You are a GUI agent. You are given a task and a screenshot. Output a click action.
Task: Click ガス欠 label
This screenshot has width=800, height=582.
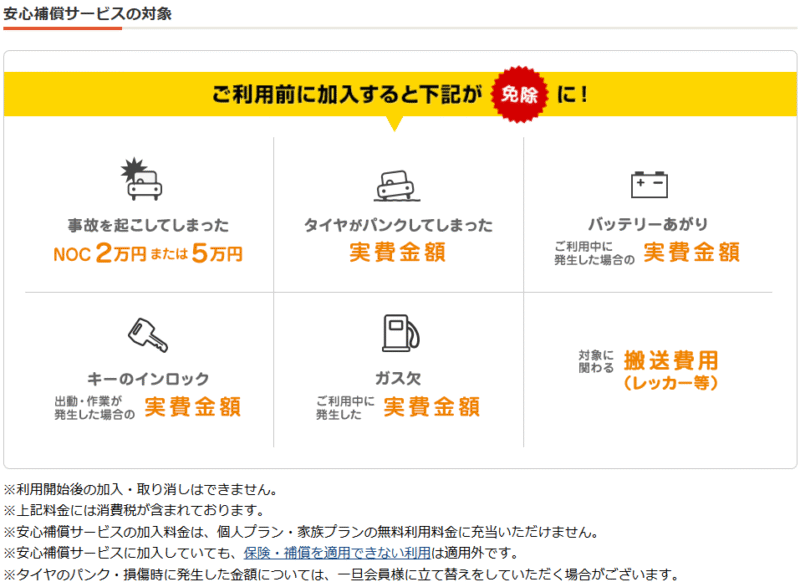point(398,378)
